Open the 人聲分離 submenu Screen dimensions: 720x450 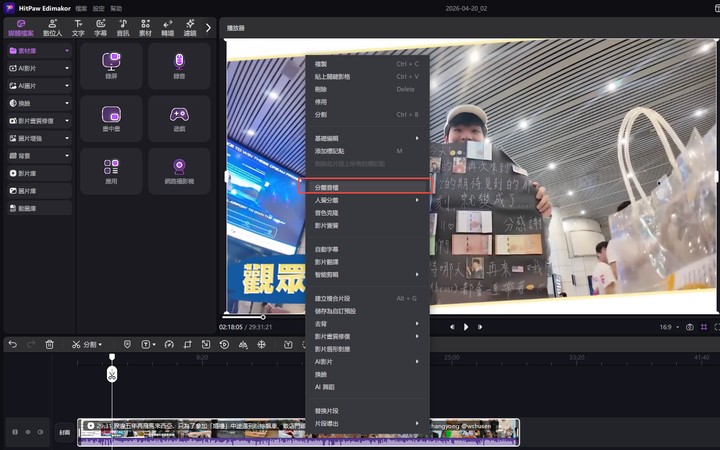367,200
